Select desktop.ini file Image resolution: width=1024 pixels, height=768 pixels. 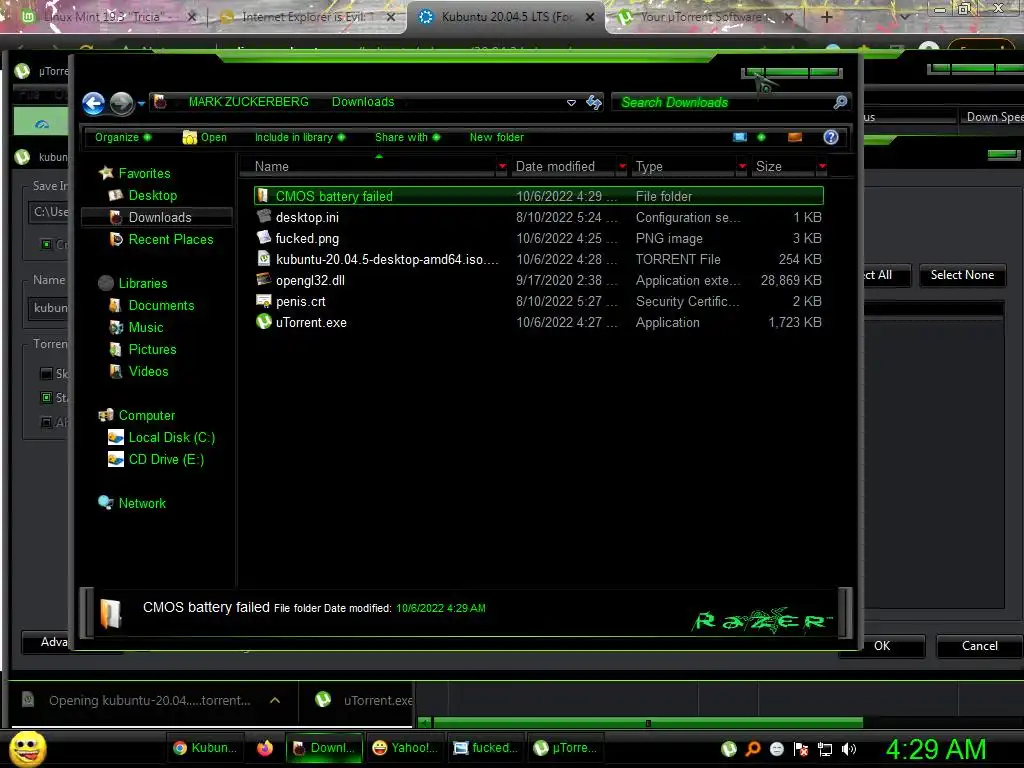click(539, 217)
